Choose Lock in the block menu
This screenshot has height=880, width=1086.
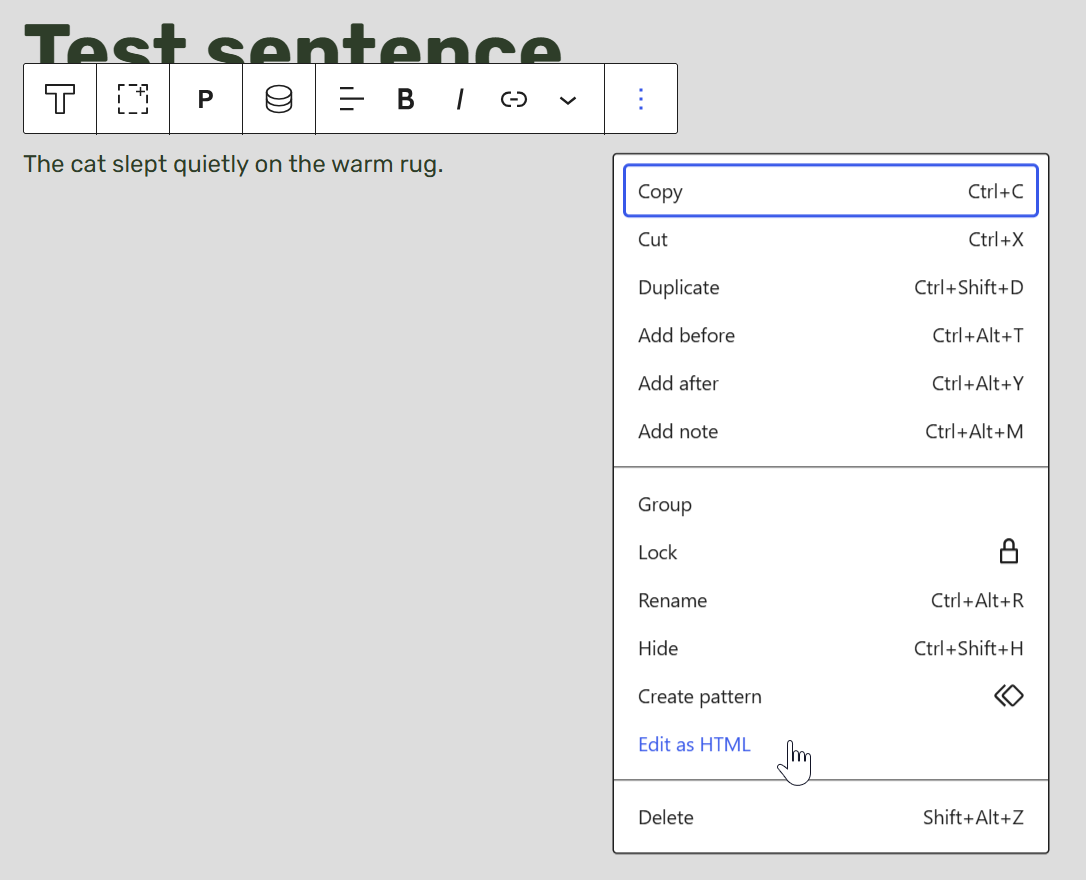point(831,553)
